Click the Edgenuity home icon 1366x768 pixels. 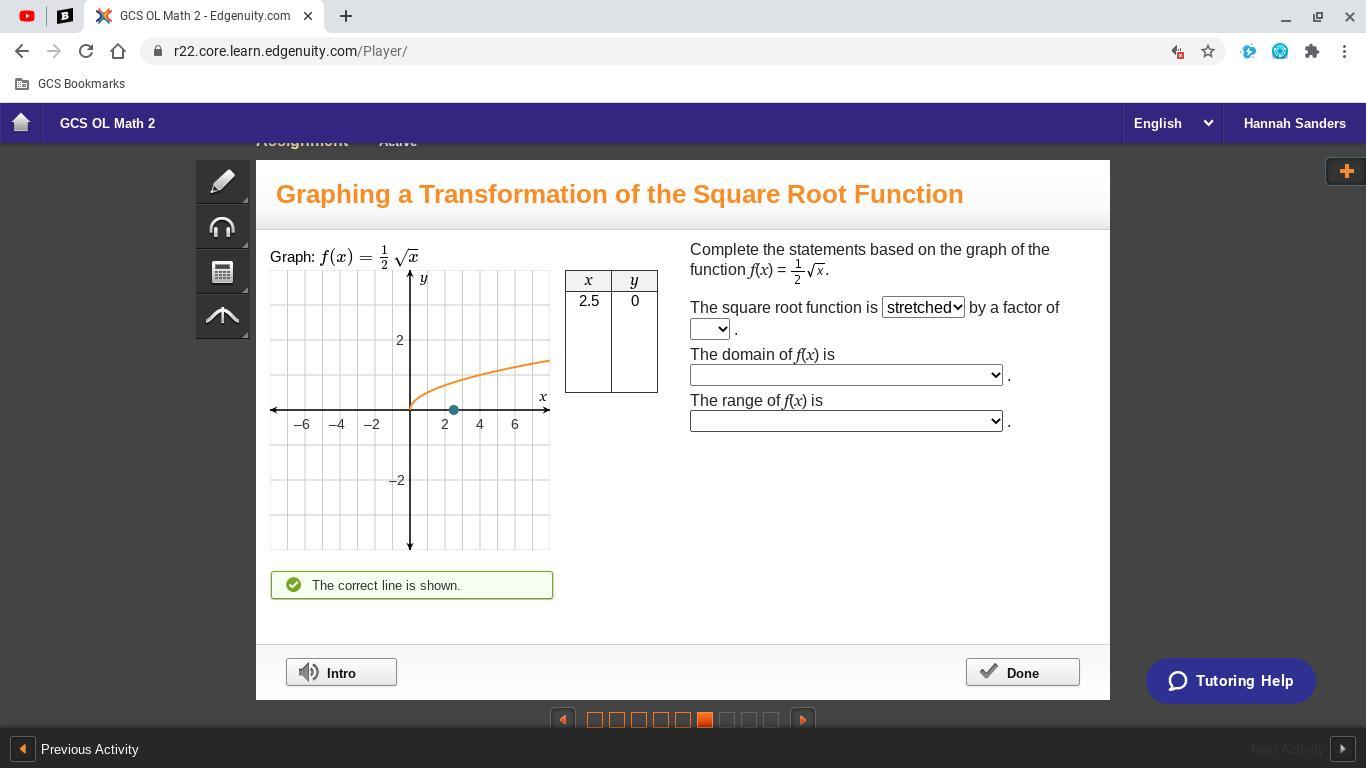pos(21,123)
